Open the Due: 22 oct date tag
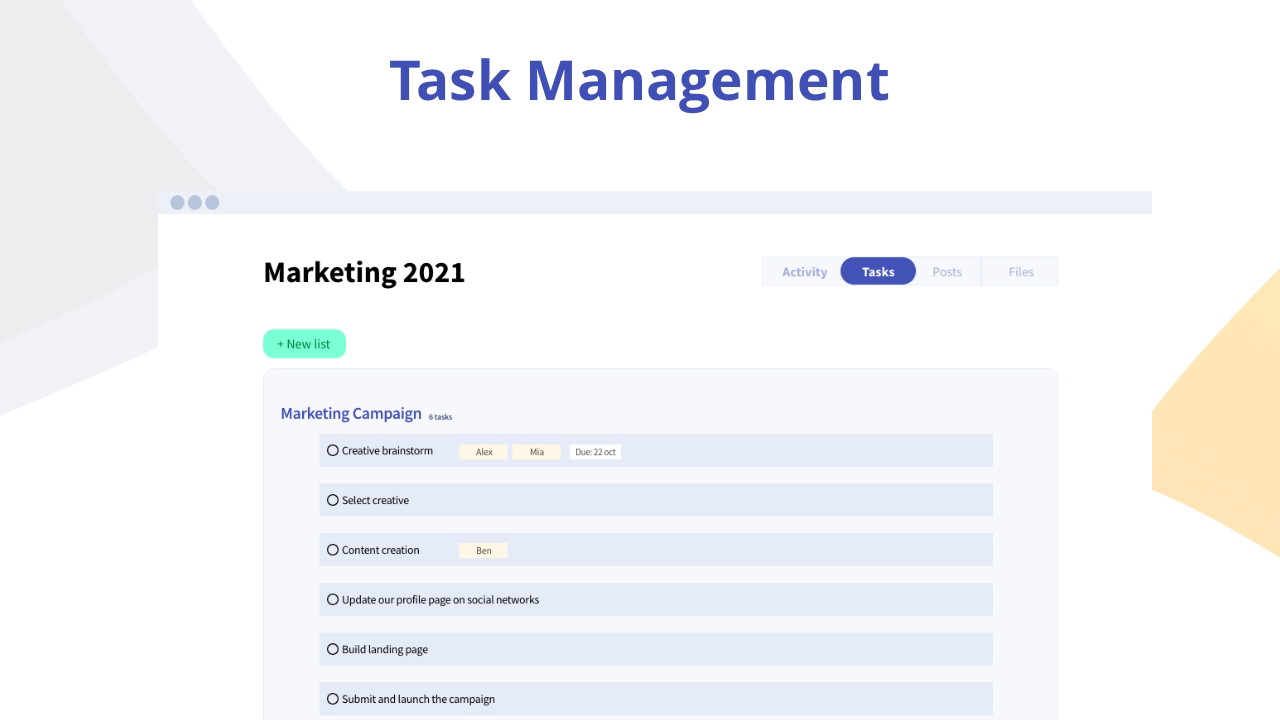Viewport: 1280px width, 720px height. click(595, 452)
